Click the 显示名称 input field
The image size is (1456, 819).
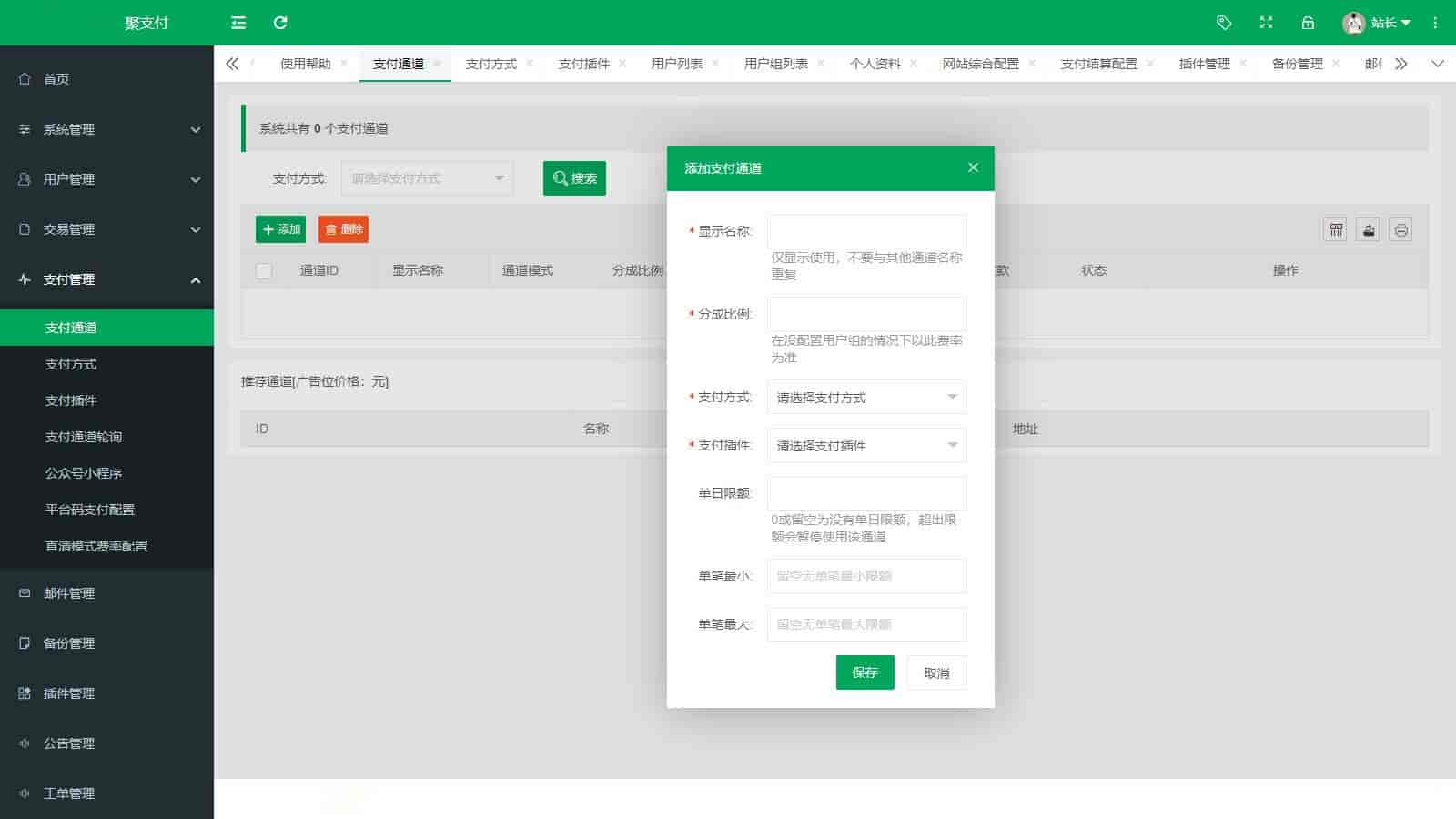pos(866,231)
